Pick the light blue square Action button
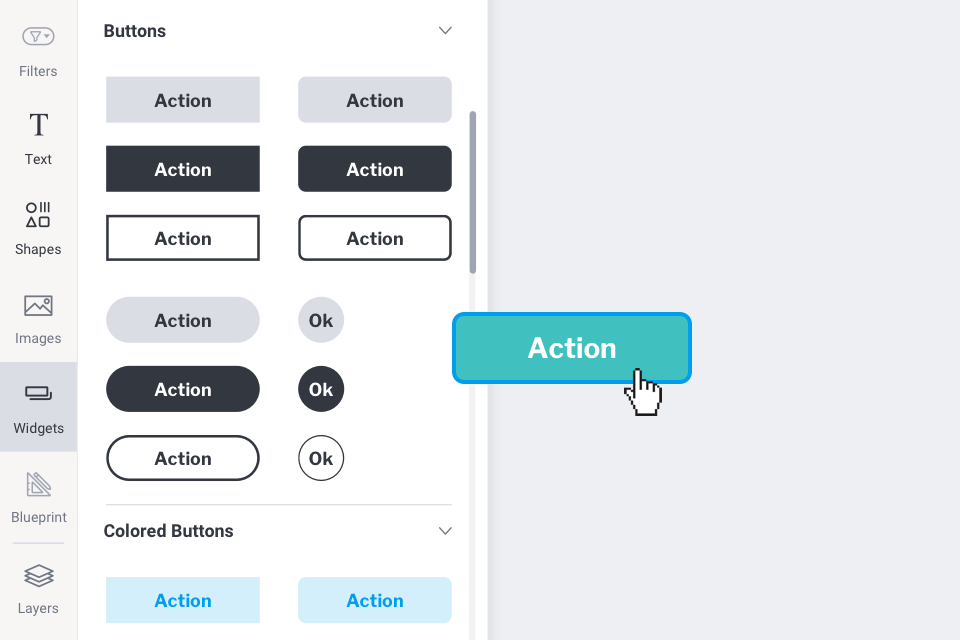 click(183, 600)
